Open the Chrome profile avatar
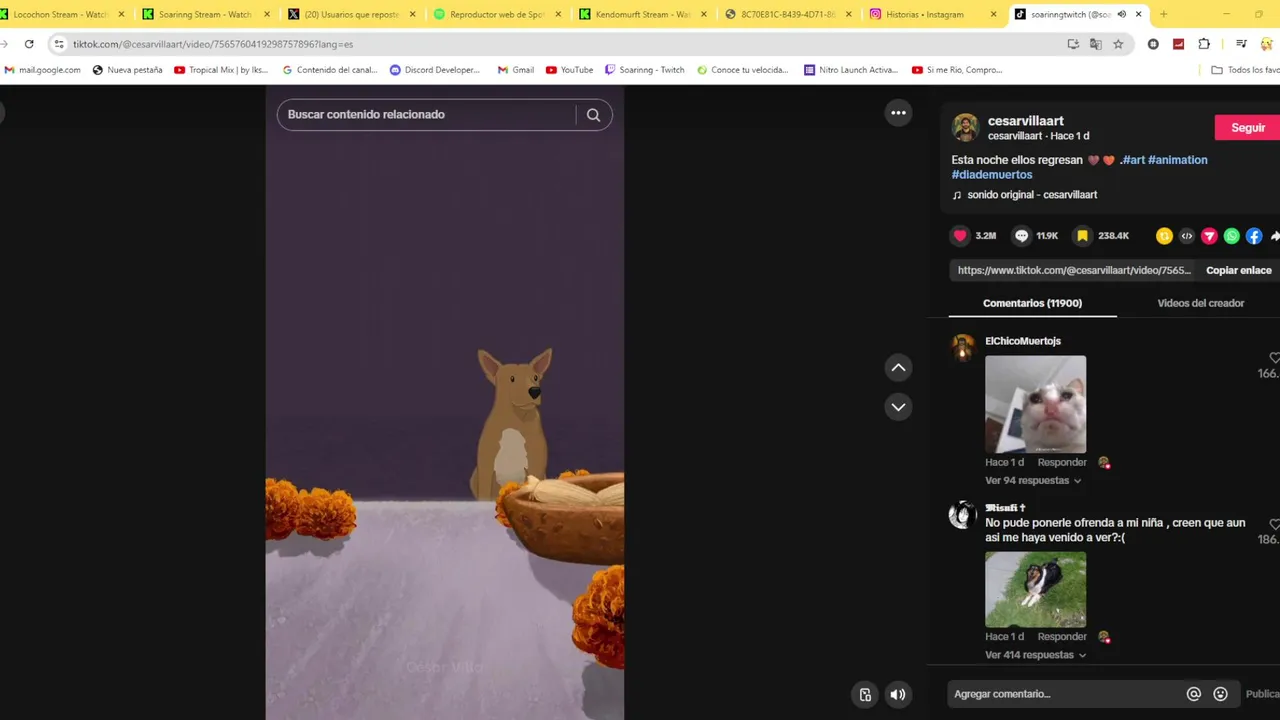The image size is (1280, 720). (1268, 44)
